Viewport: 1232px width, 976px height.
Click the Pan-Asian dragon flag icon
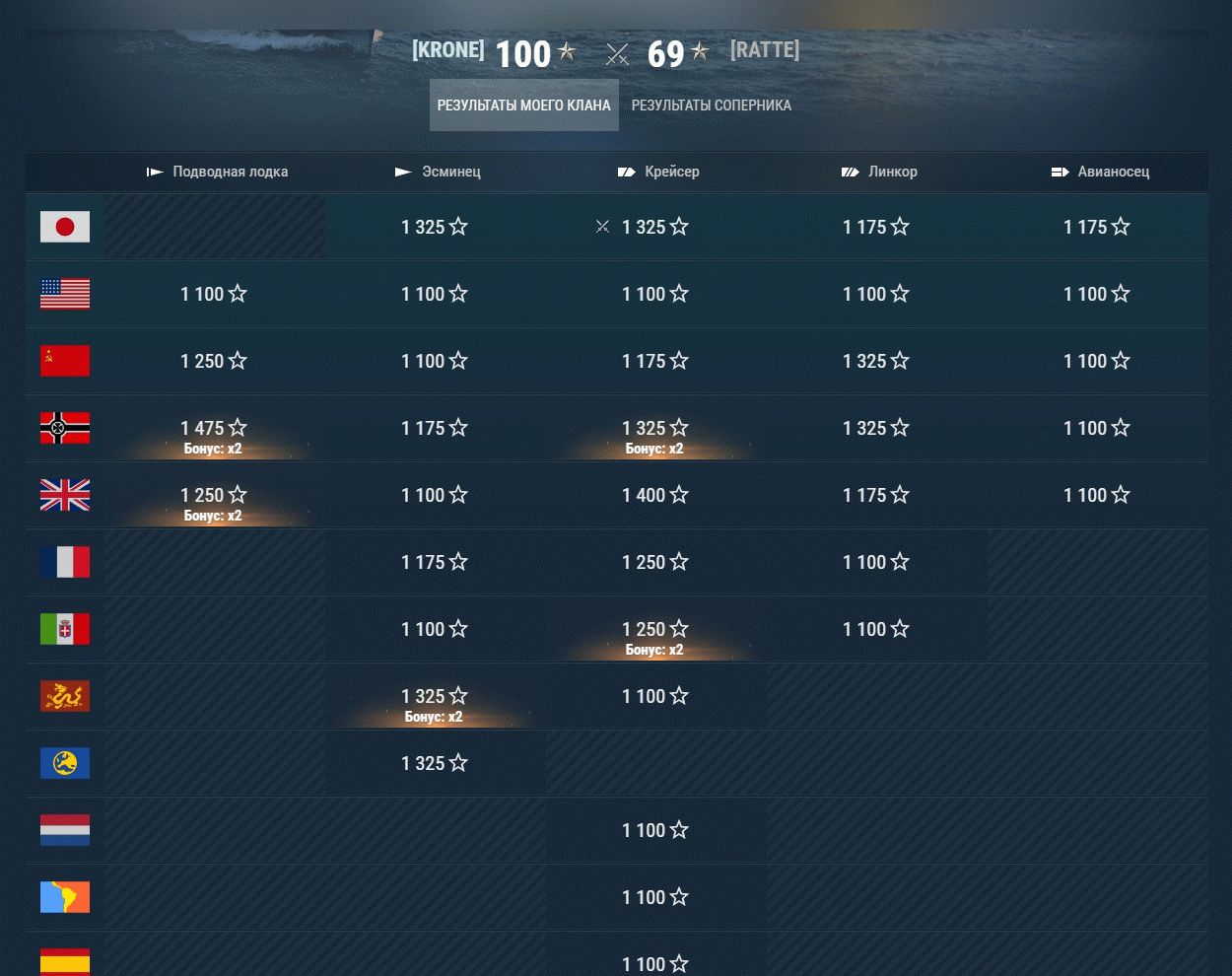click(x=65, y=696)
